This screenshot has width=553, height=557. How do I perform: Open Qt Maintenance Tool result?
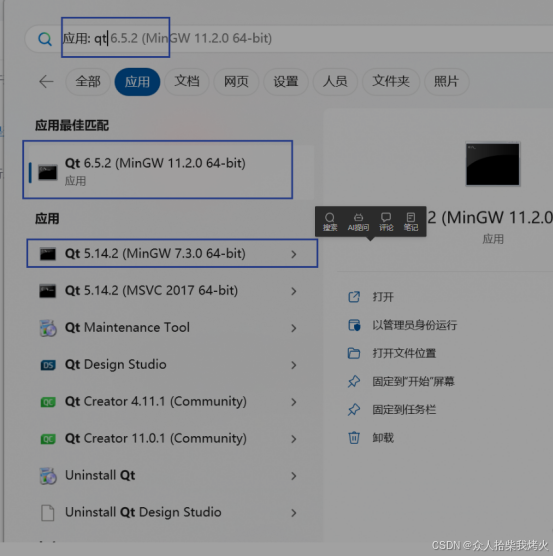pos(172,328)
